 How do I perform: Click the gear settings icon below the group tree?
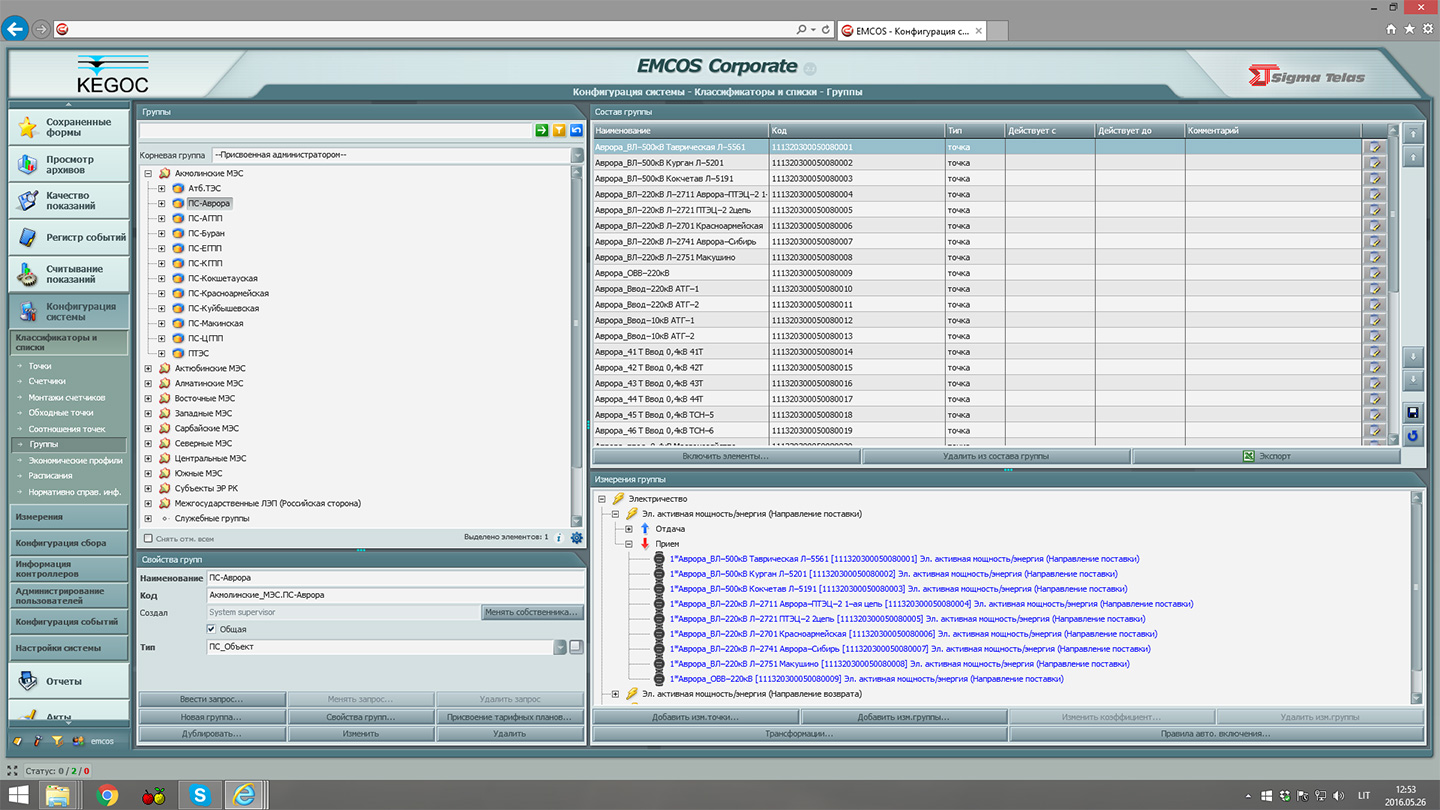[576, 538]
